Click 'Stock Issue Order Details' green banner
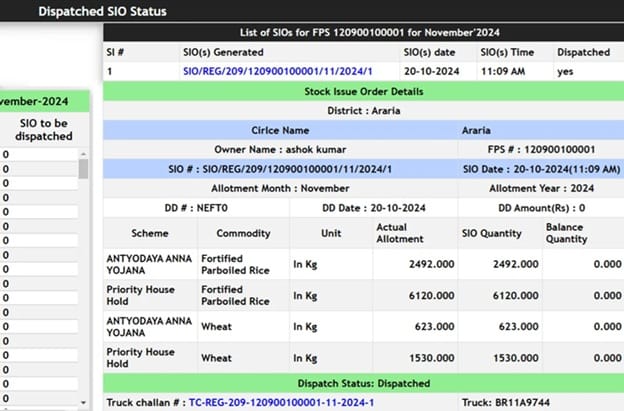The width and height of the screenshot is (624, 411). click(x=364, y=91)
